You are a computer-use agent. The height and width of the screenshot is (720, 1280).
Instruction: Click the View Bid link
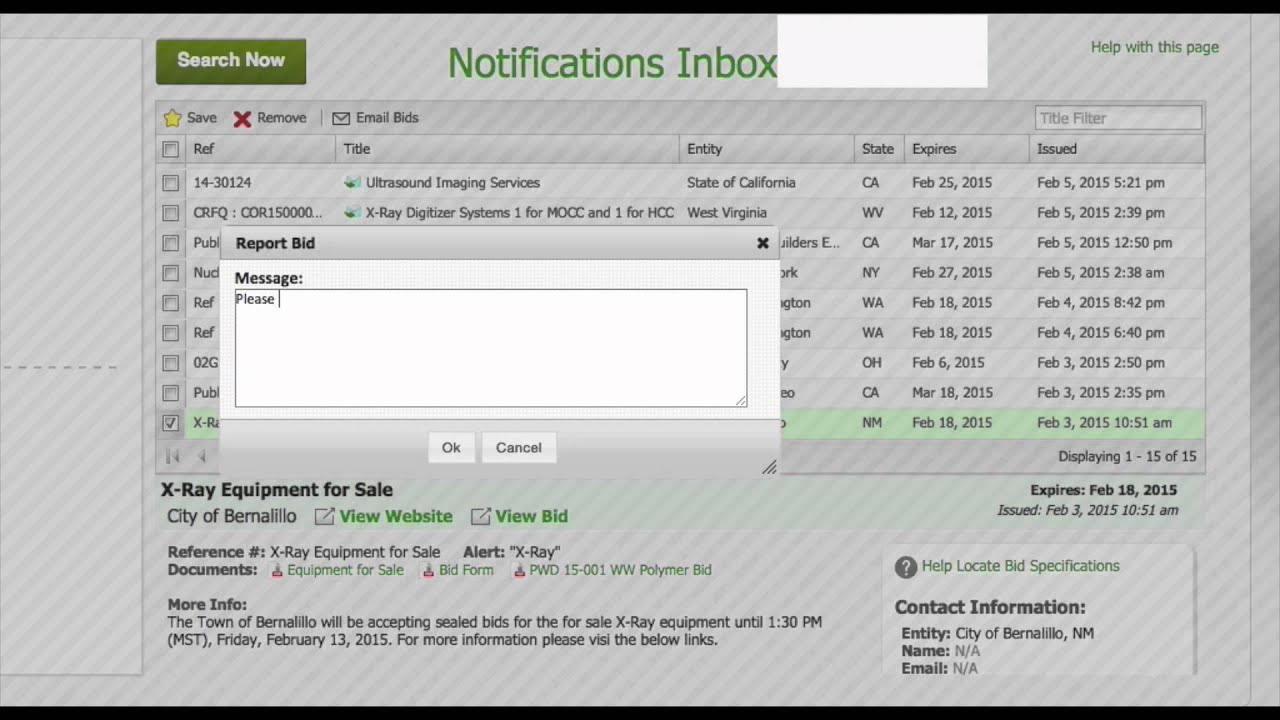(x=531, y=516)
